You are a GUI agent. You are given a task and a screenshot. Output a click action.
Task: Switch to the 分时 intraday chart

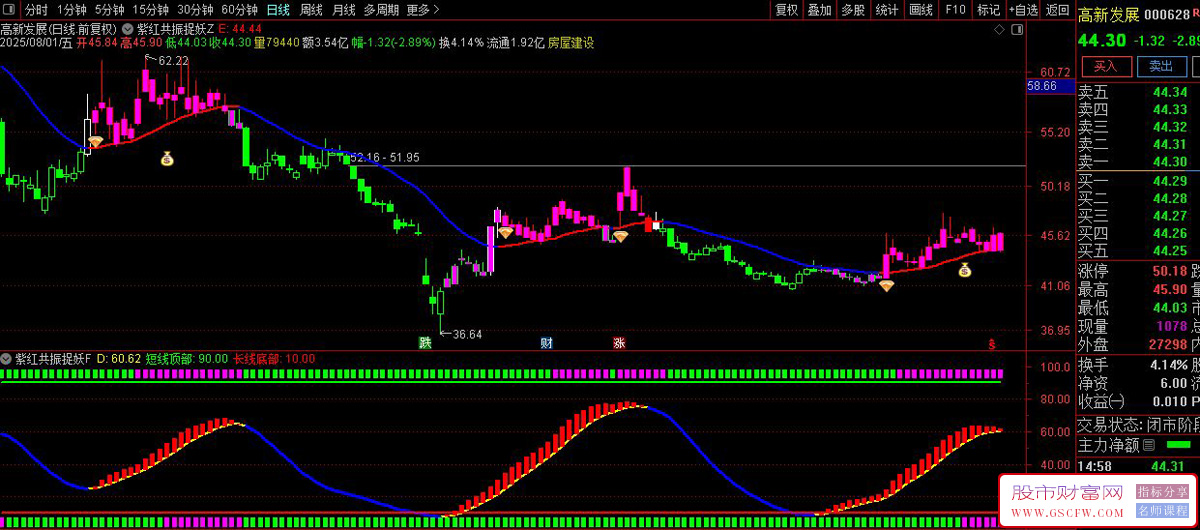(36, 10)
